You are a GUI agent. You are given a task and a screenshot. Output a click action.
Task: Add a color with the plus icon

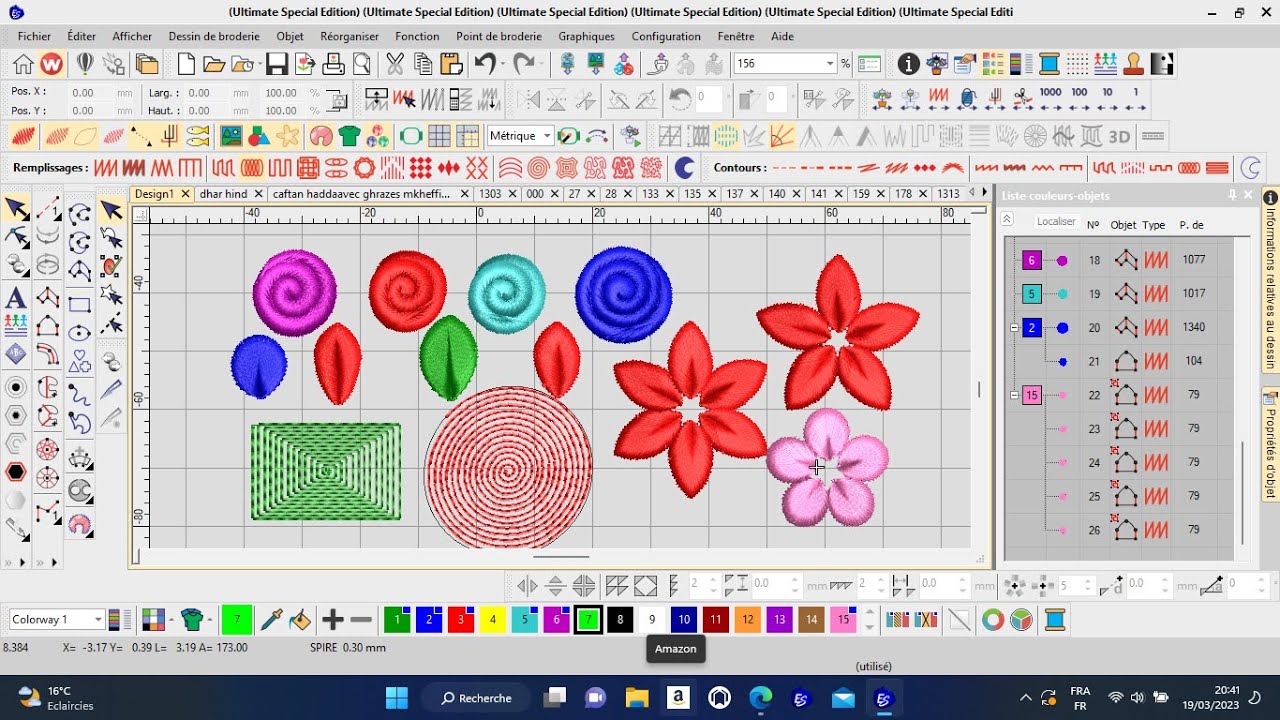(x=333, y=620)
